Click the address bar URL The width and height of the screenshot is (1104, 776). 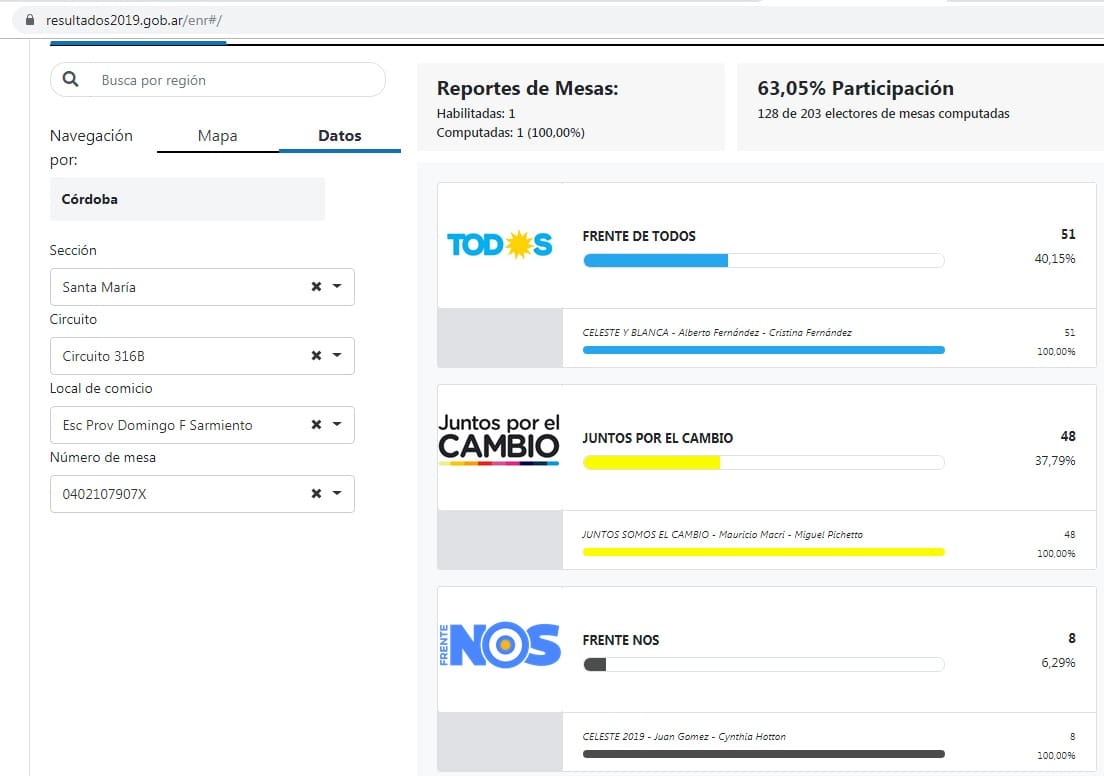click(x=134, y=20)
